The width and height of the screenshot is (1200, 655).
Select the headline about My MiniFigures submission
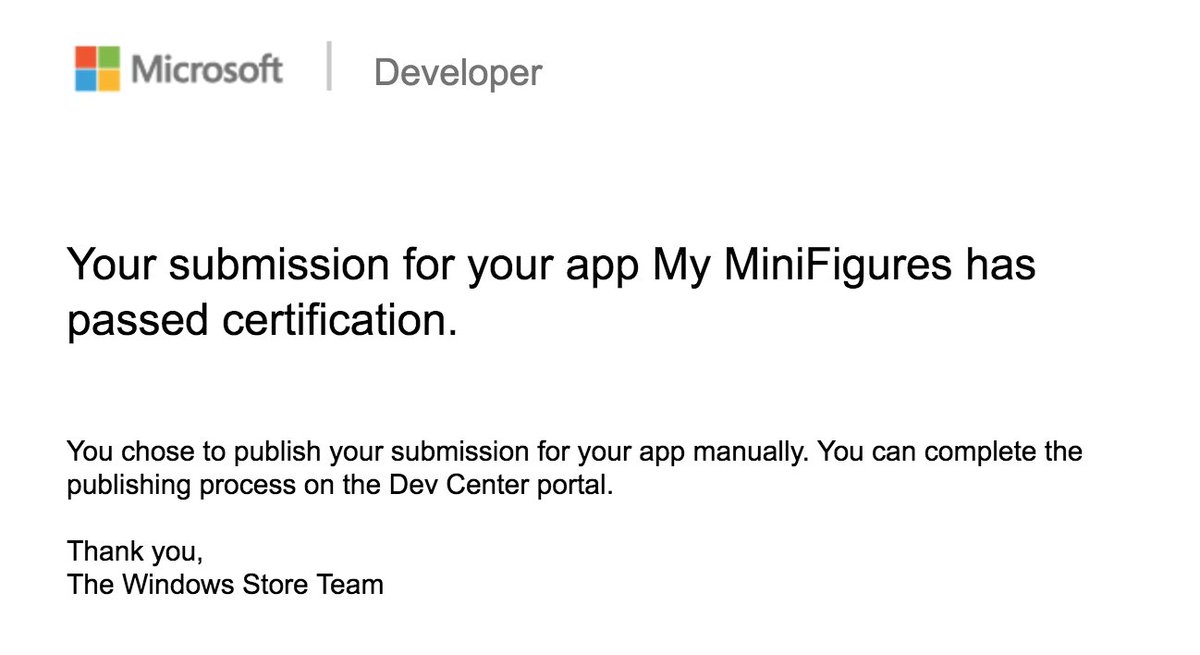tap(551, 293)
